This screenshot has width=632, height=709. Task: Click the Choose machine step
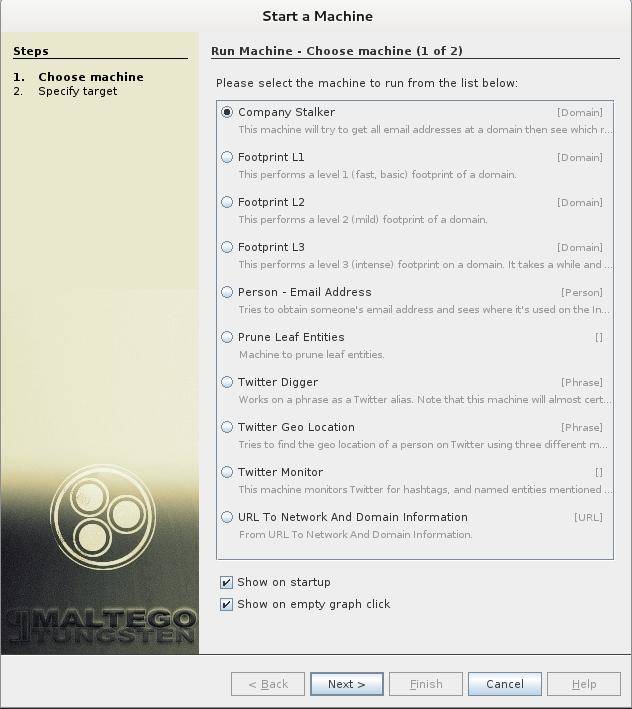point(91,77)
